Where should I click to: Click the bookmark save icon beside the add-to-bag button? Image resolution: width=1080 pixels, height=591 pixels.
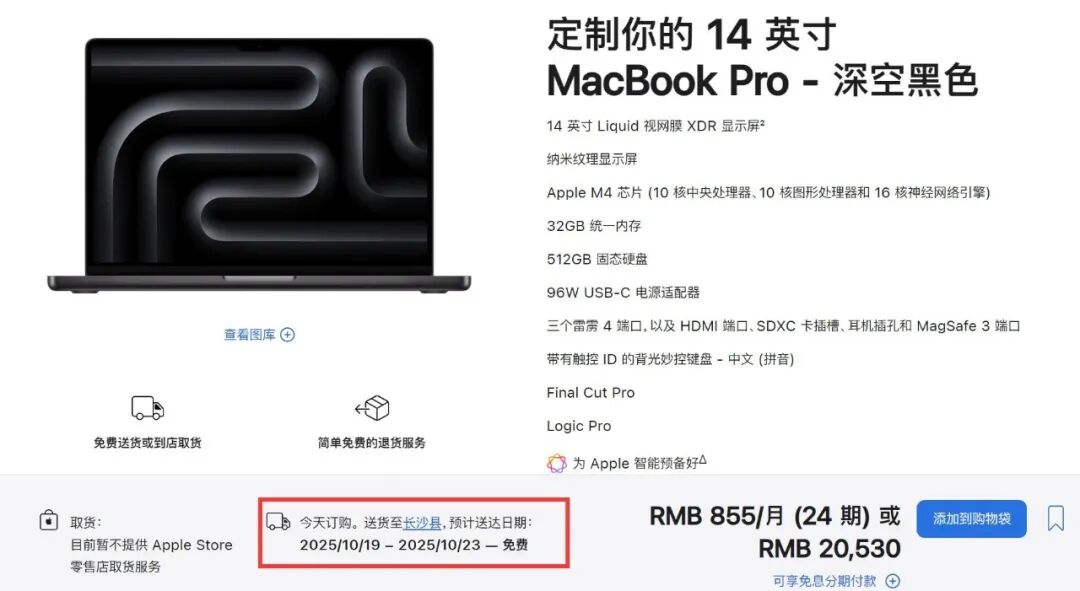pyautogui.click(x=1055, y=518)
